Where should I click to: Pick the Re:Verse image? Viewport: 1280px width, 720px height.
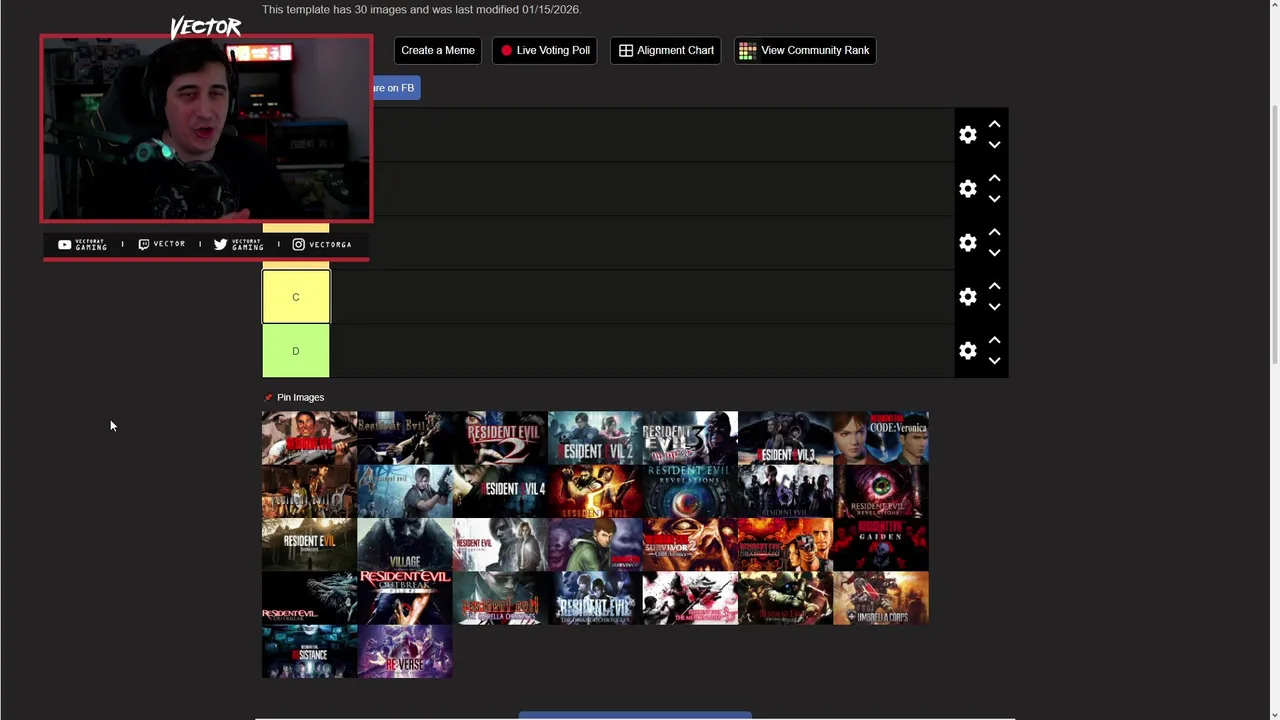click(405, 652)
